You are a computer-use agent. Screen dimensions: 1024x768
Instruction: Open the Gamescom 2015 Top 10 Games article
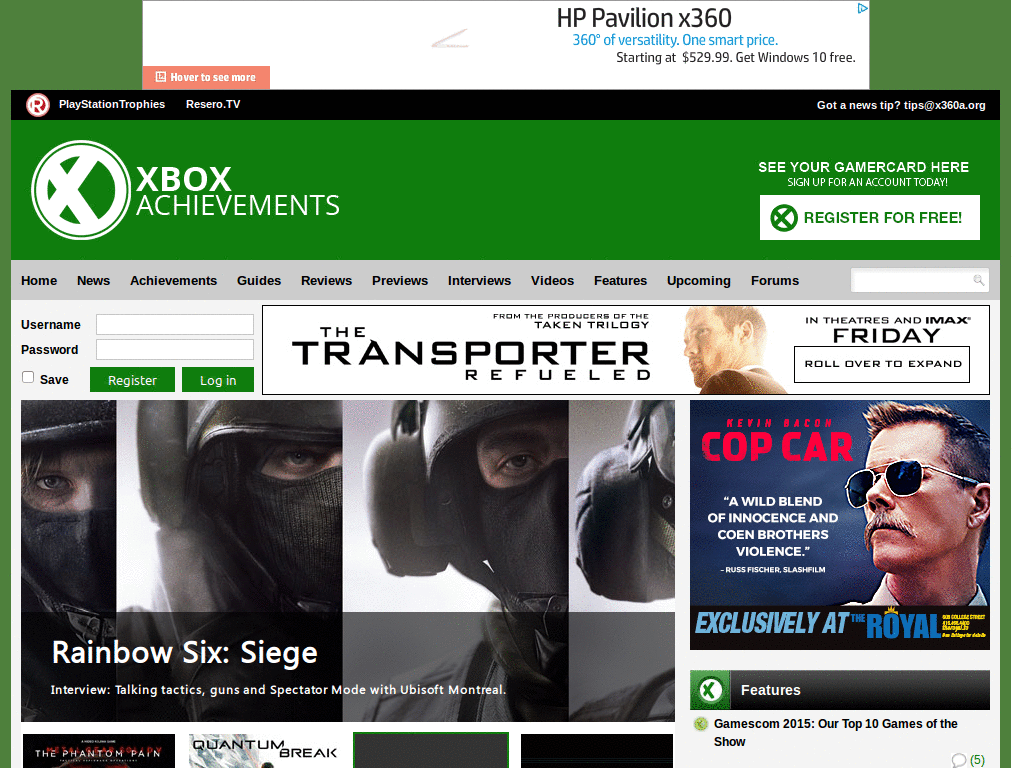pyautogui.click(x=835, y=732)
